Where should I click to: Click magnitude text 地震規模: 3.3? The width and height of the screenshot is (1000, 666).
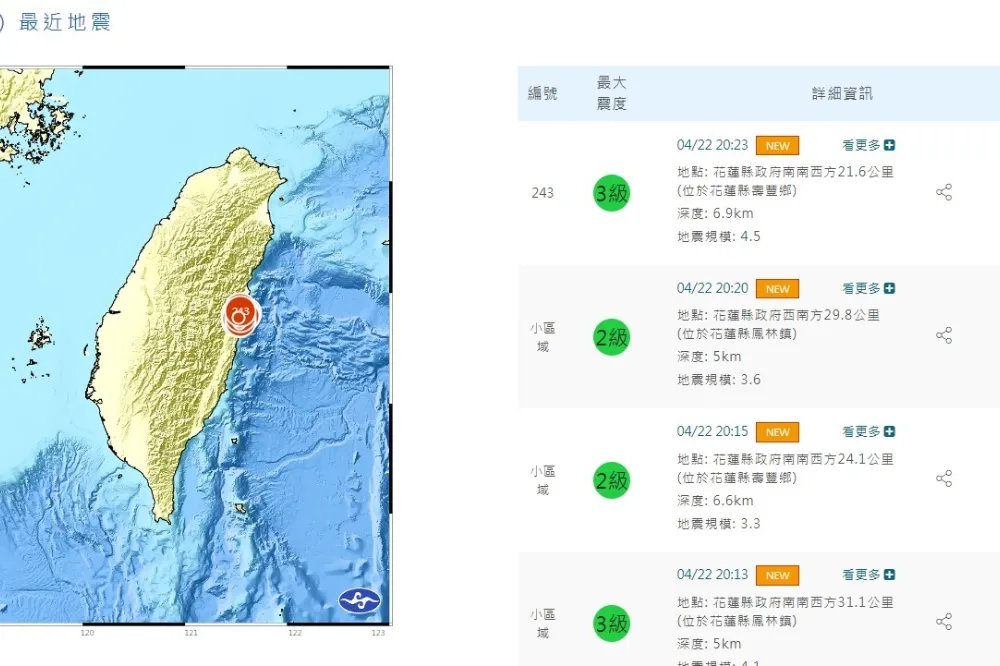coord(719,524)
